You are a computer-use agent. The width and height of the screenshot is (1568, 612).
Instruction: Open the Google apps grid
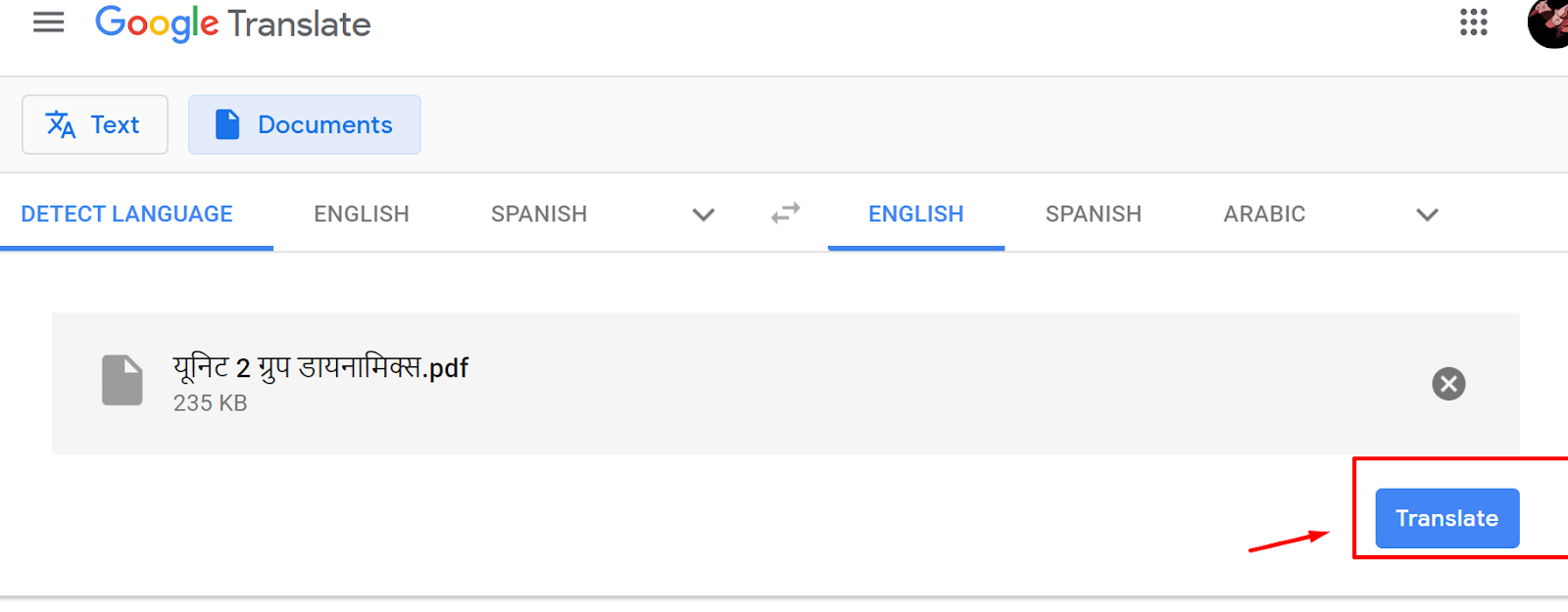[1473, 23]
